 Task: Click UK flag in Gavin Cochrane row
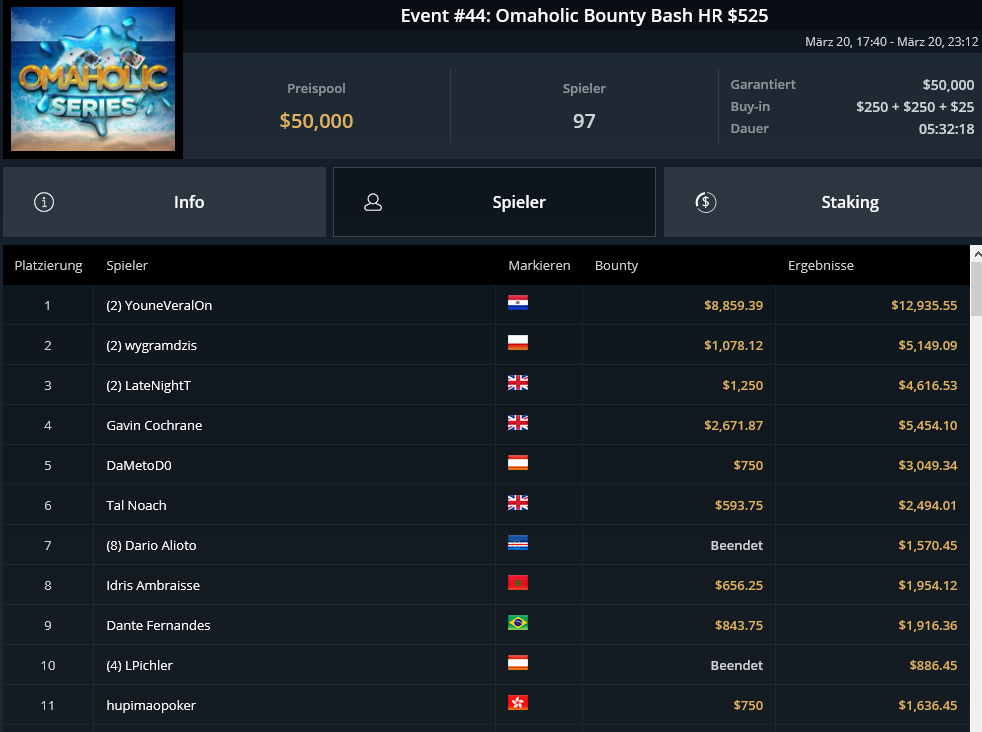tap(518, 423)
